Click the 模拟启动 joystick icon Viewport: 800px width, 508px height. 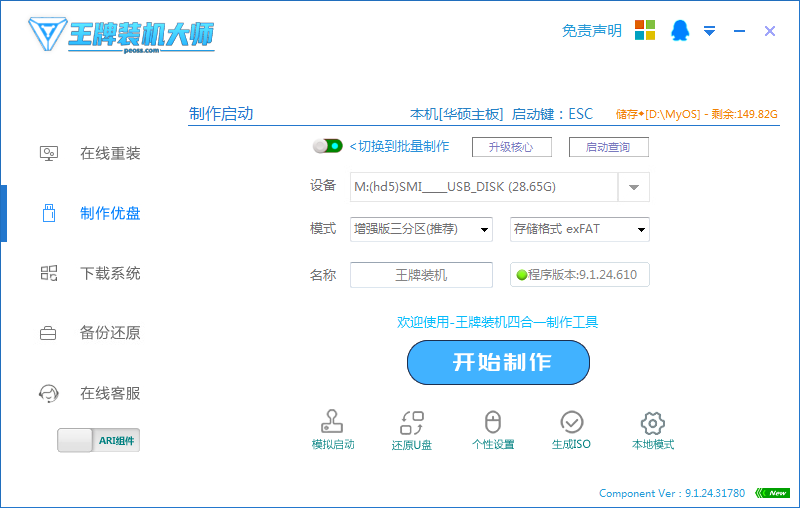click(x=332, y=421)
